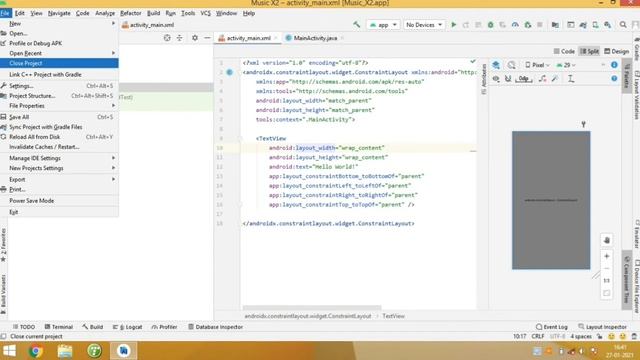Click the phone layout preview canvas
The height and width of the screenshot is (360, 640).
(x=551, y=200)
